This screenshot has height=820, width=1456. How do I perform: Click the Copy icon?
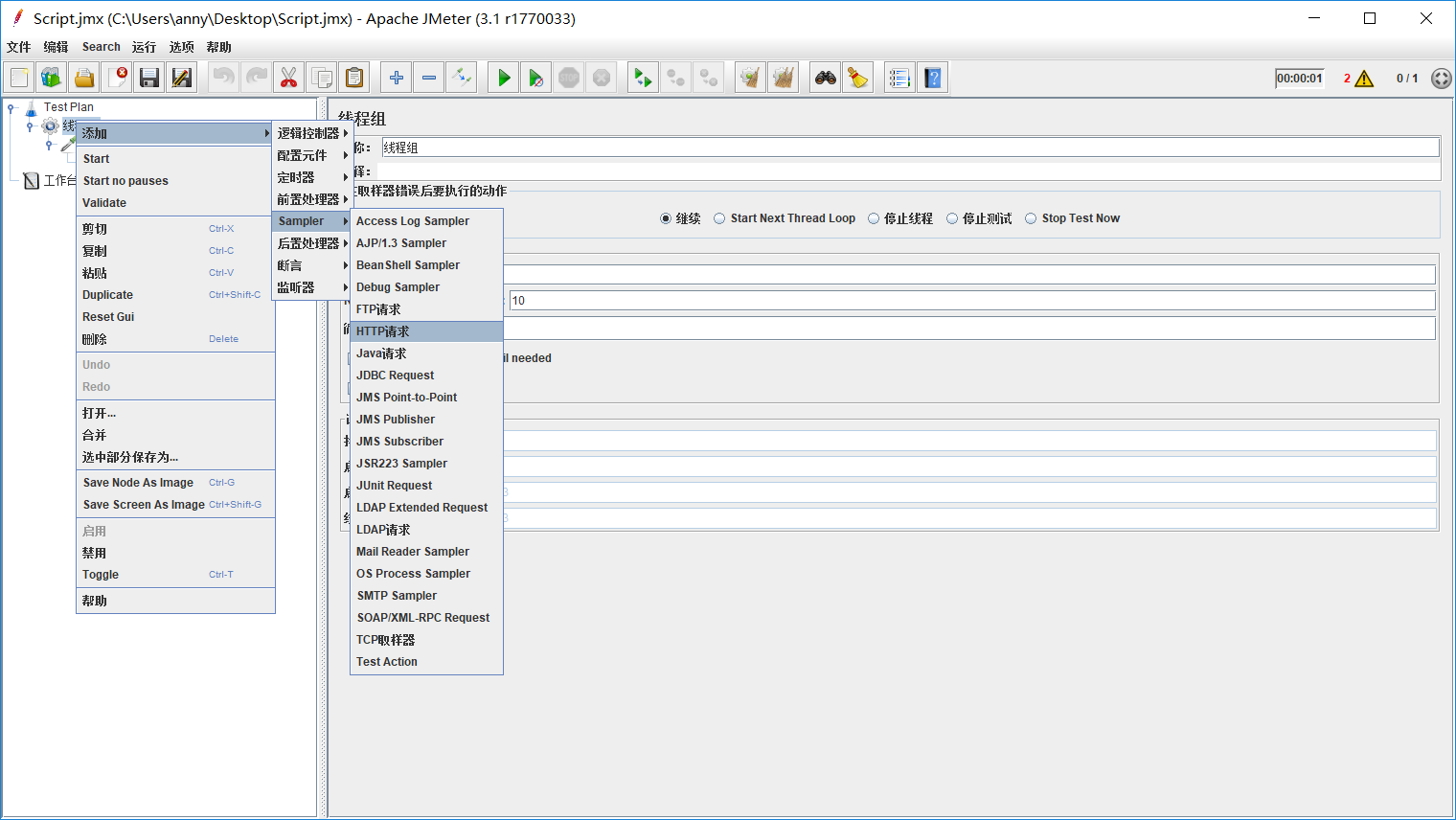click(322, 78)
